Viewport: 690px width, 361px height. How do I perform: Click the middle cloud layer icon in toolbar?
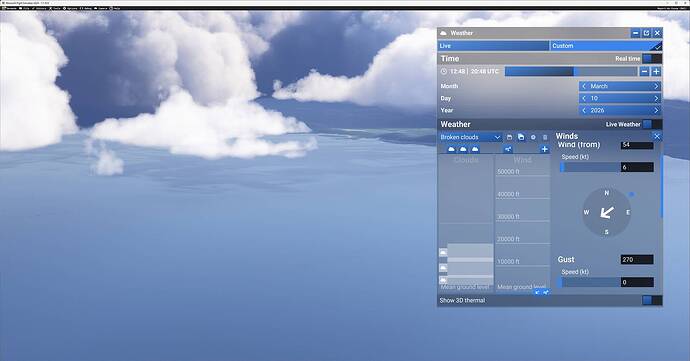(x=463, y=149)
